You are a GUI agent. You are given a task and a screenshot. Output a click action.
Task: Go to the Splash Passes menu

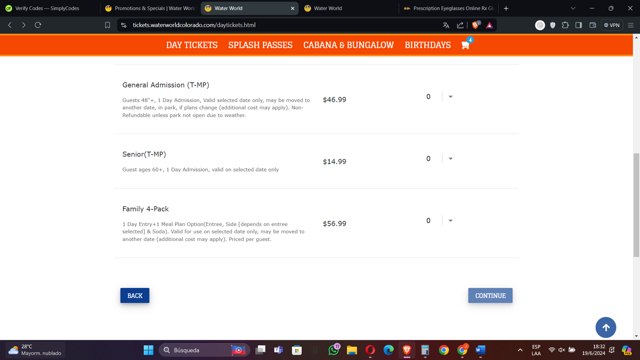[260, 45]
